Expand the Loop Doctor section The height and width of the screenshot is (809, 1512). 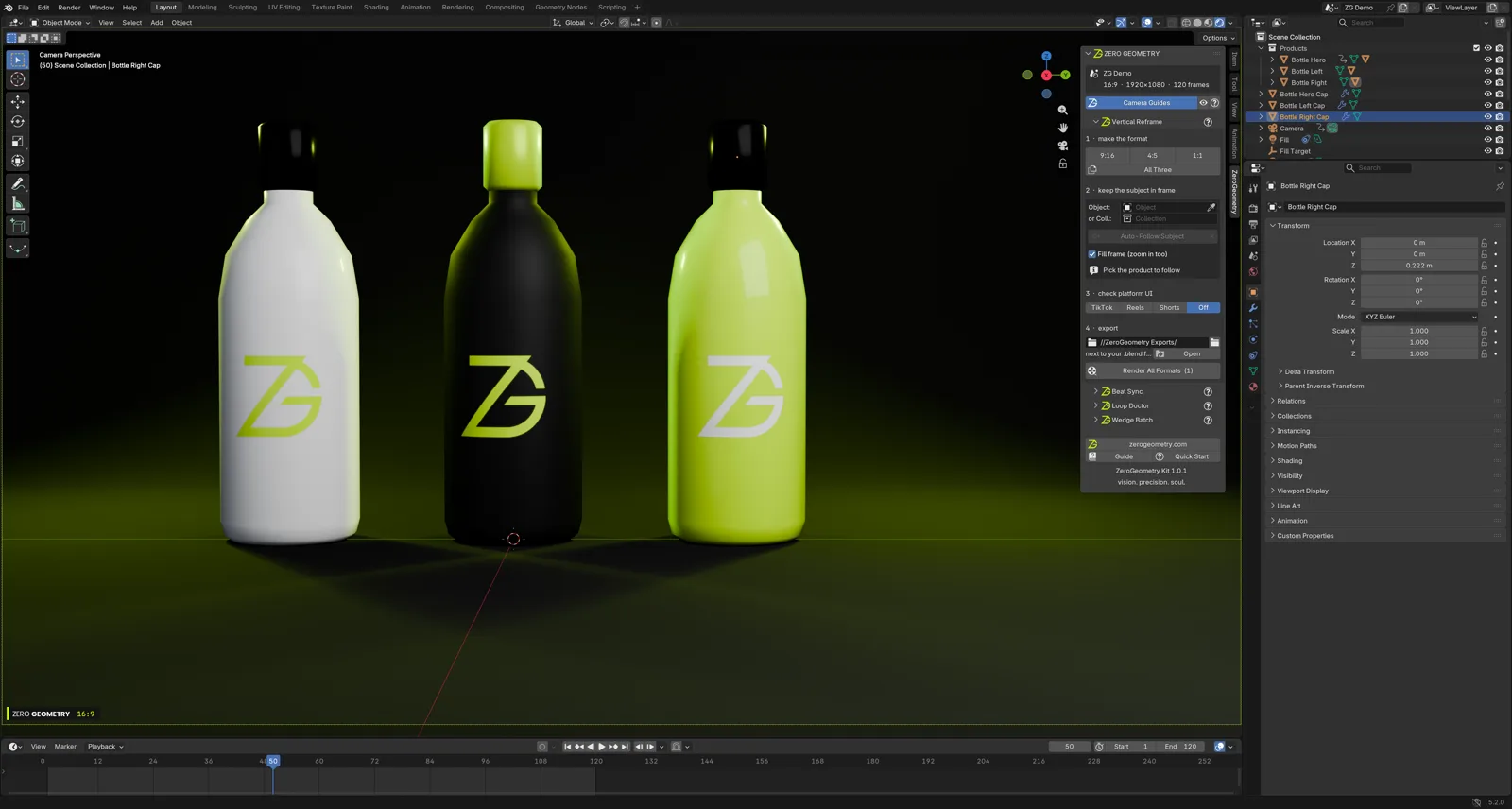[1095, 405]
